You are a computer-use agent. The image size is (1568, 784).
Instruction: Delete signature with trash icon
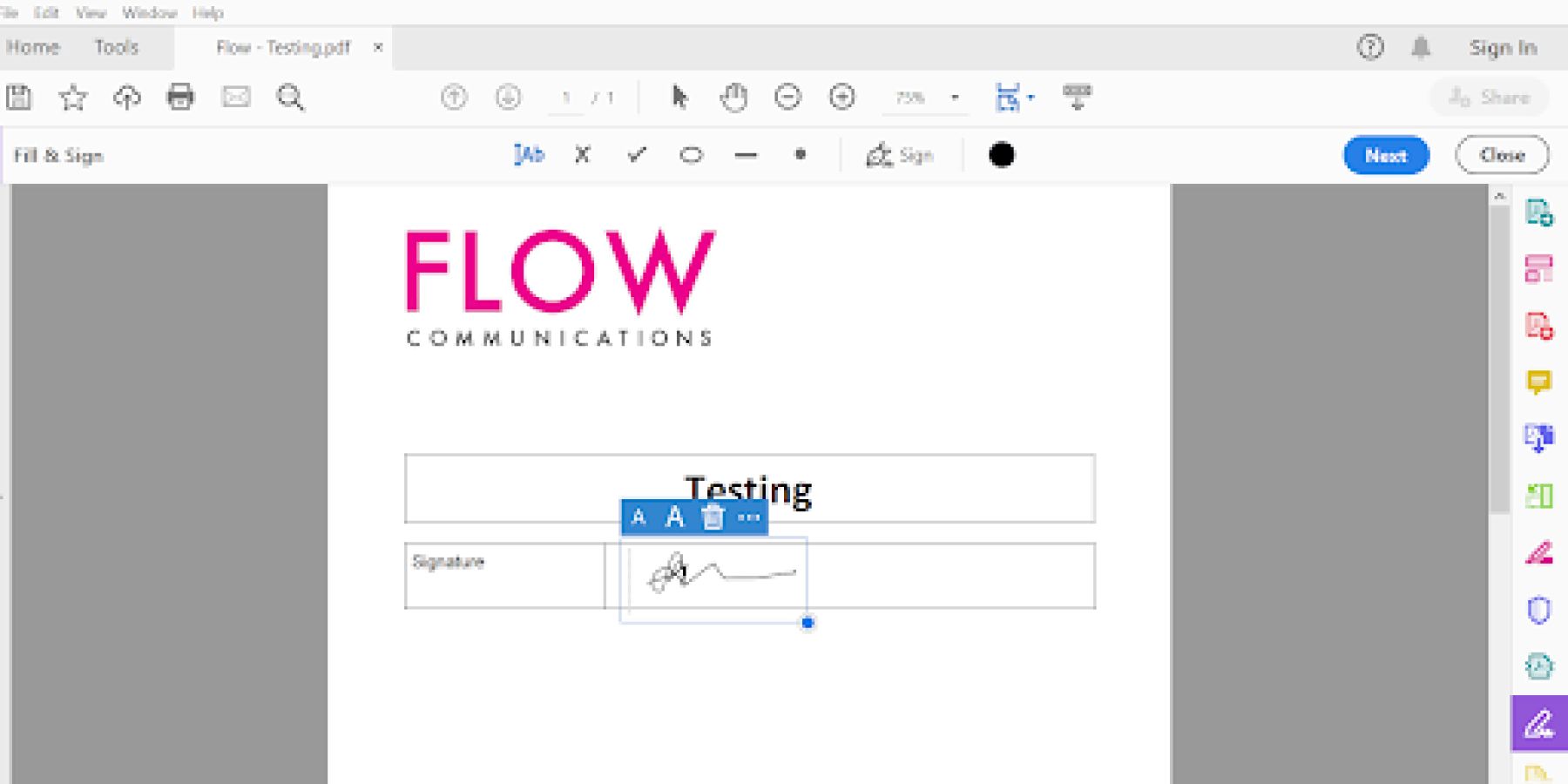pos(713,517)
